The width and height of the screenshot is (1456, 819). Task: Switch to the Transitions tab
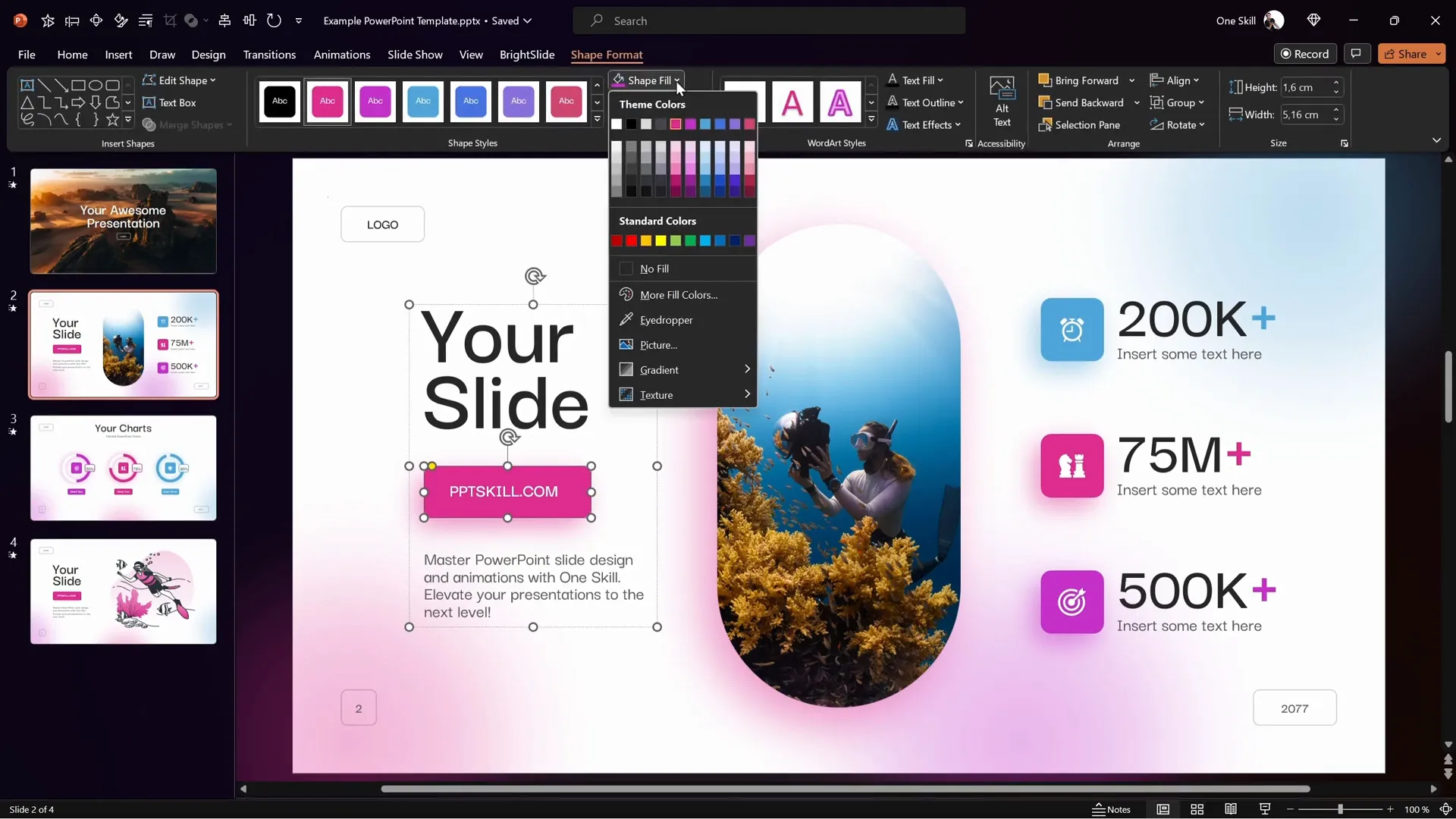269,55
